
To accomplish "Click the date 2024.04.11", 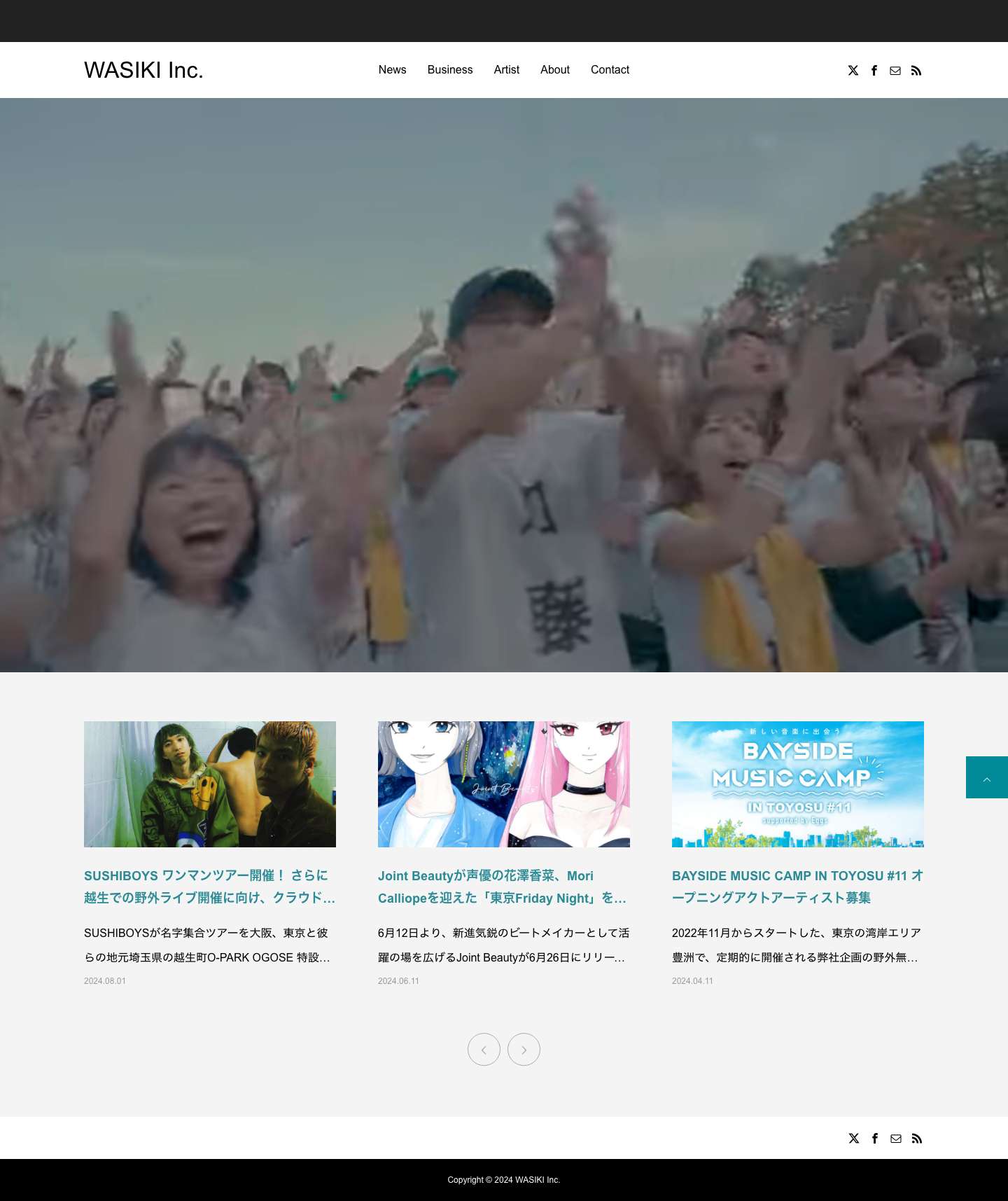I will 692,981.
